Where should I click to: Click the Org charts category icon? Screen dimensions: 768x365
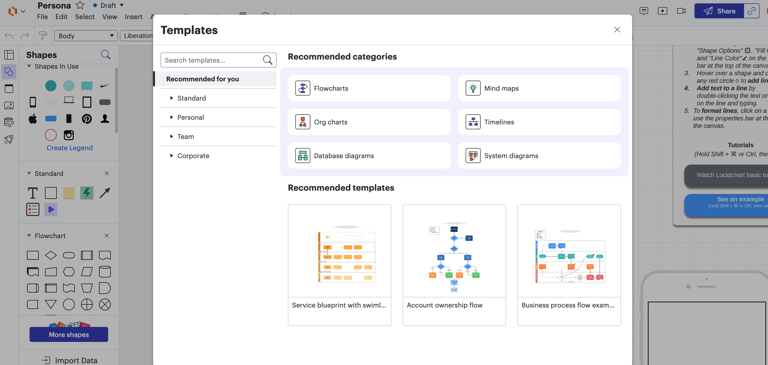pyautogui.click(x=303, y=122)
